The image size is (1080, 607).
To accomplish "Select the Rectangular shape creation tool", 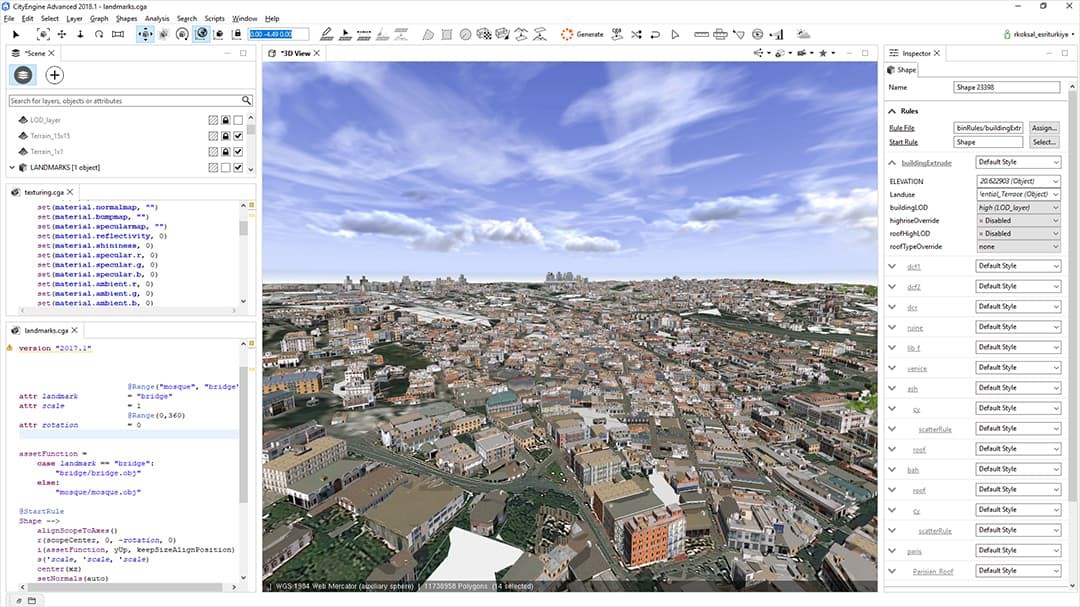I will [446, 34].
